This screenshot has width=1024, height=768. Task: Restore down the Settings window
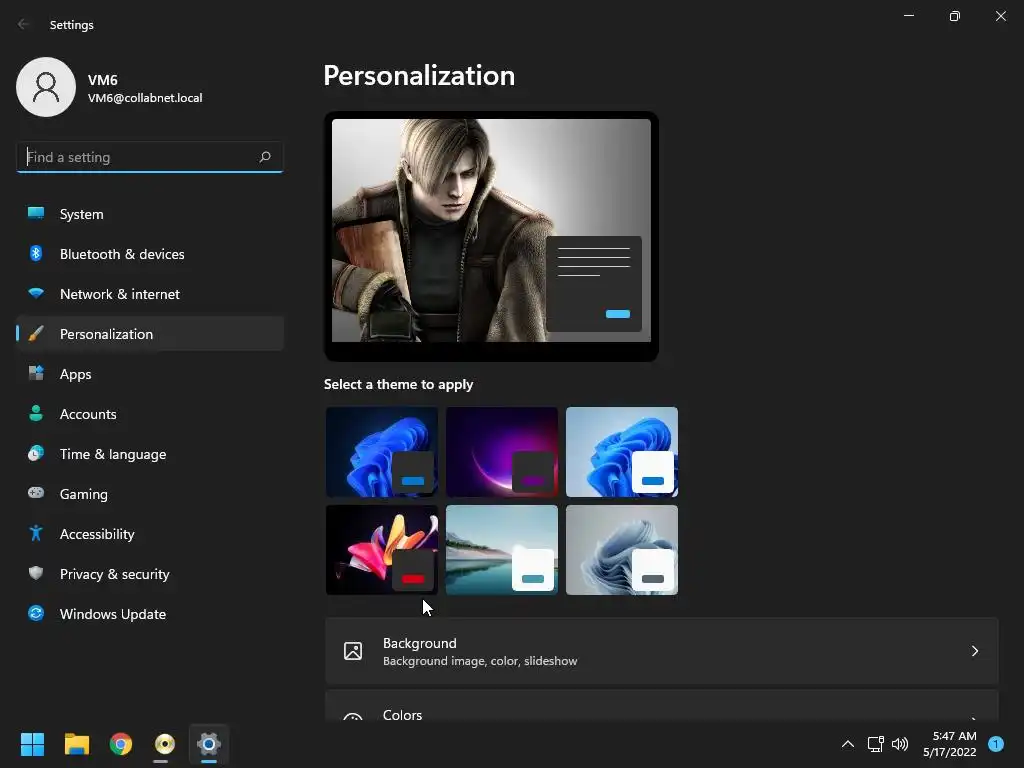point(955,16)
